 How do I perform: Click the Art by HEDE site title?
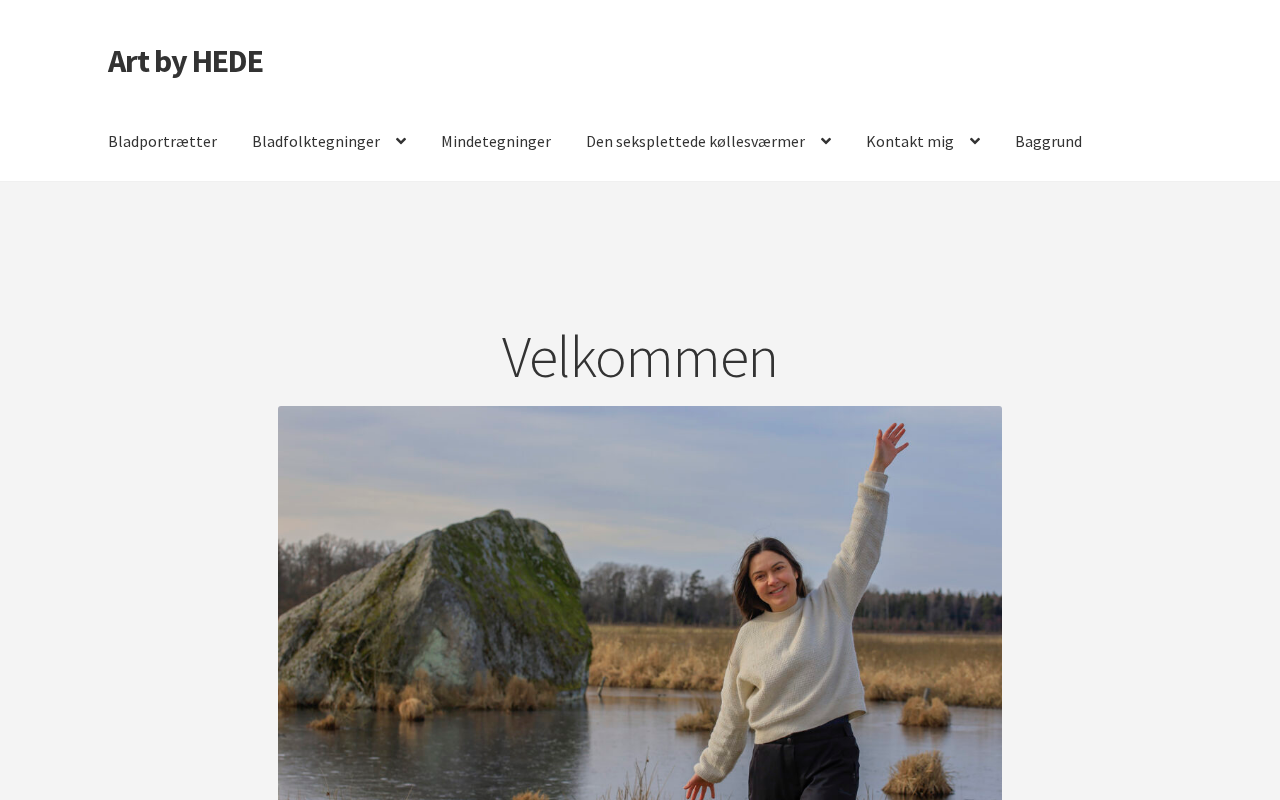(185, 61)
